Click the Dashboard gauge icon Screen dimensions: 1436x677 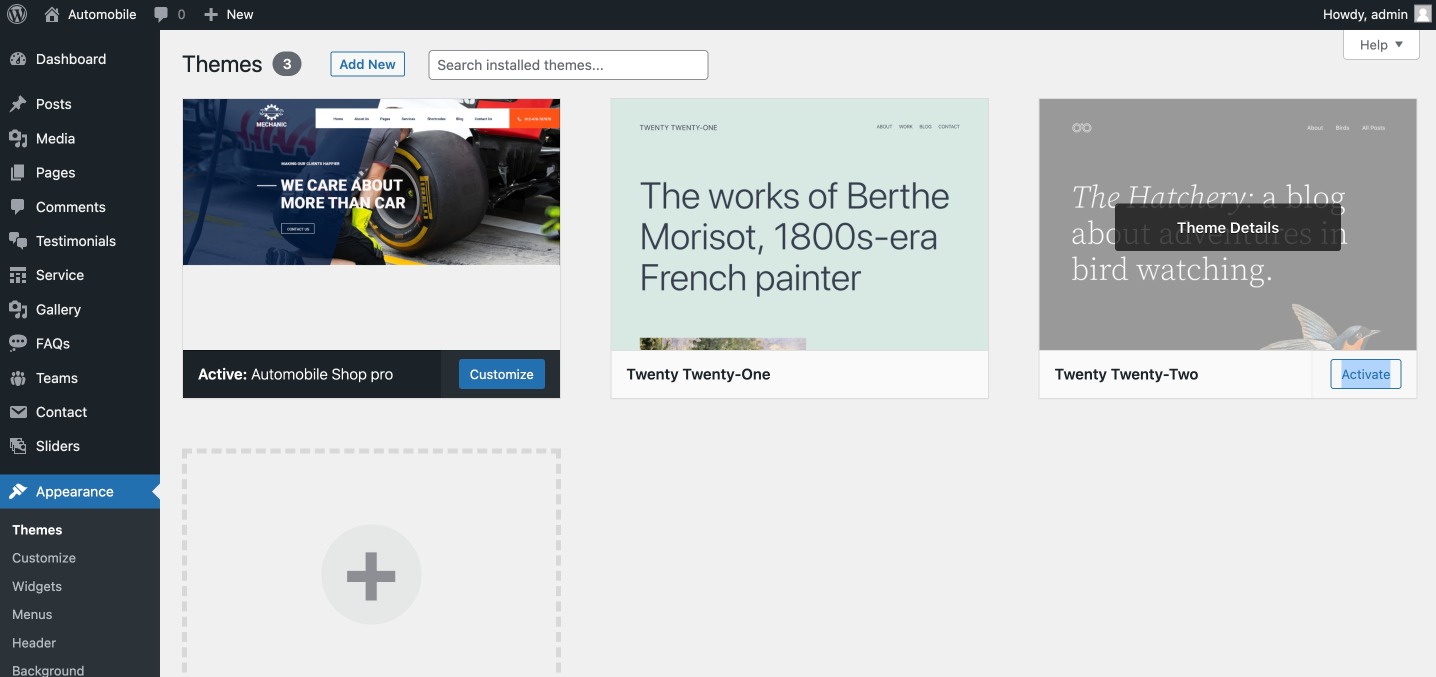tap(18, 59)
